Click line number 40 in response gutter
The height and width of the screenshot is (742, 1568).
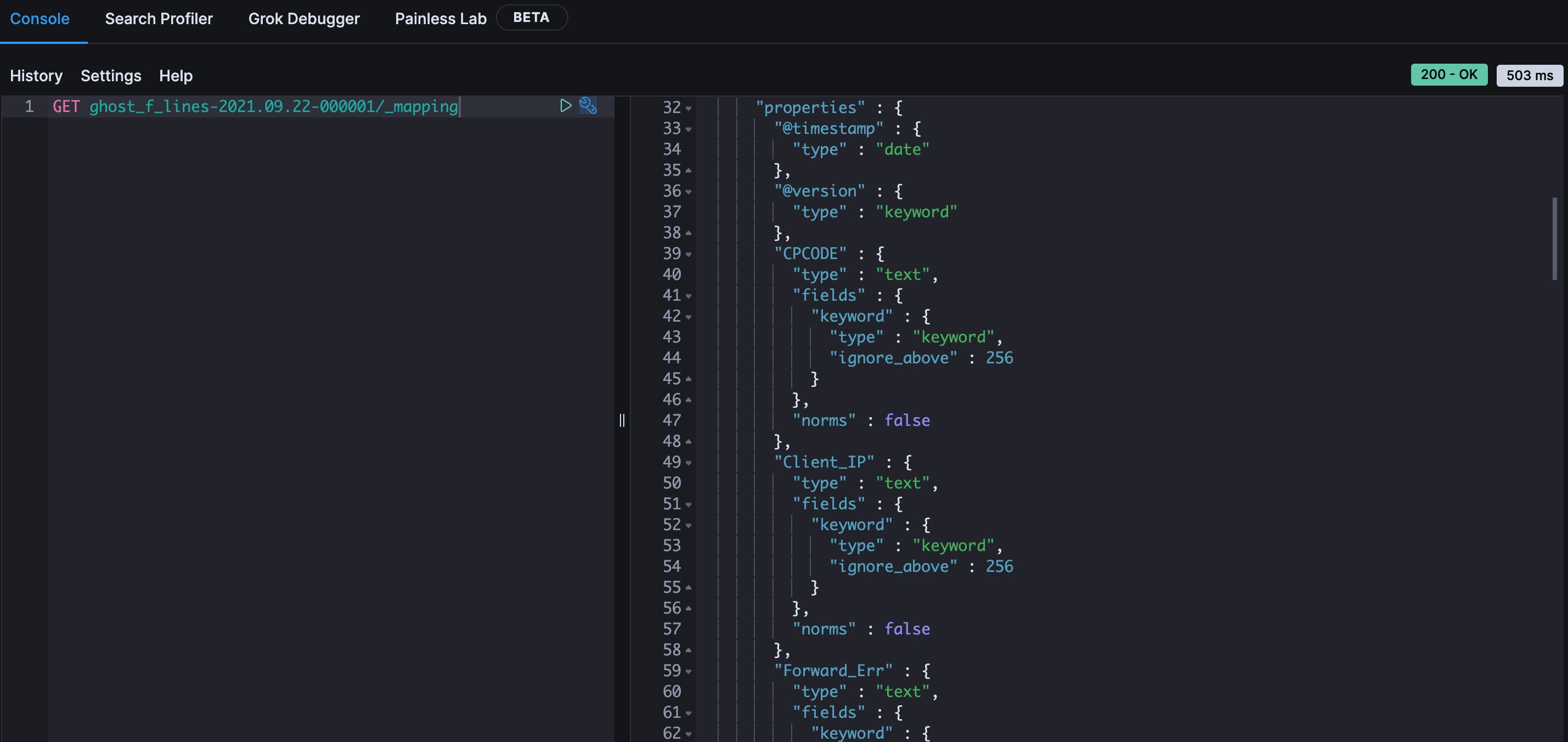672,274
